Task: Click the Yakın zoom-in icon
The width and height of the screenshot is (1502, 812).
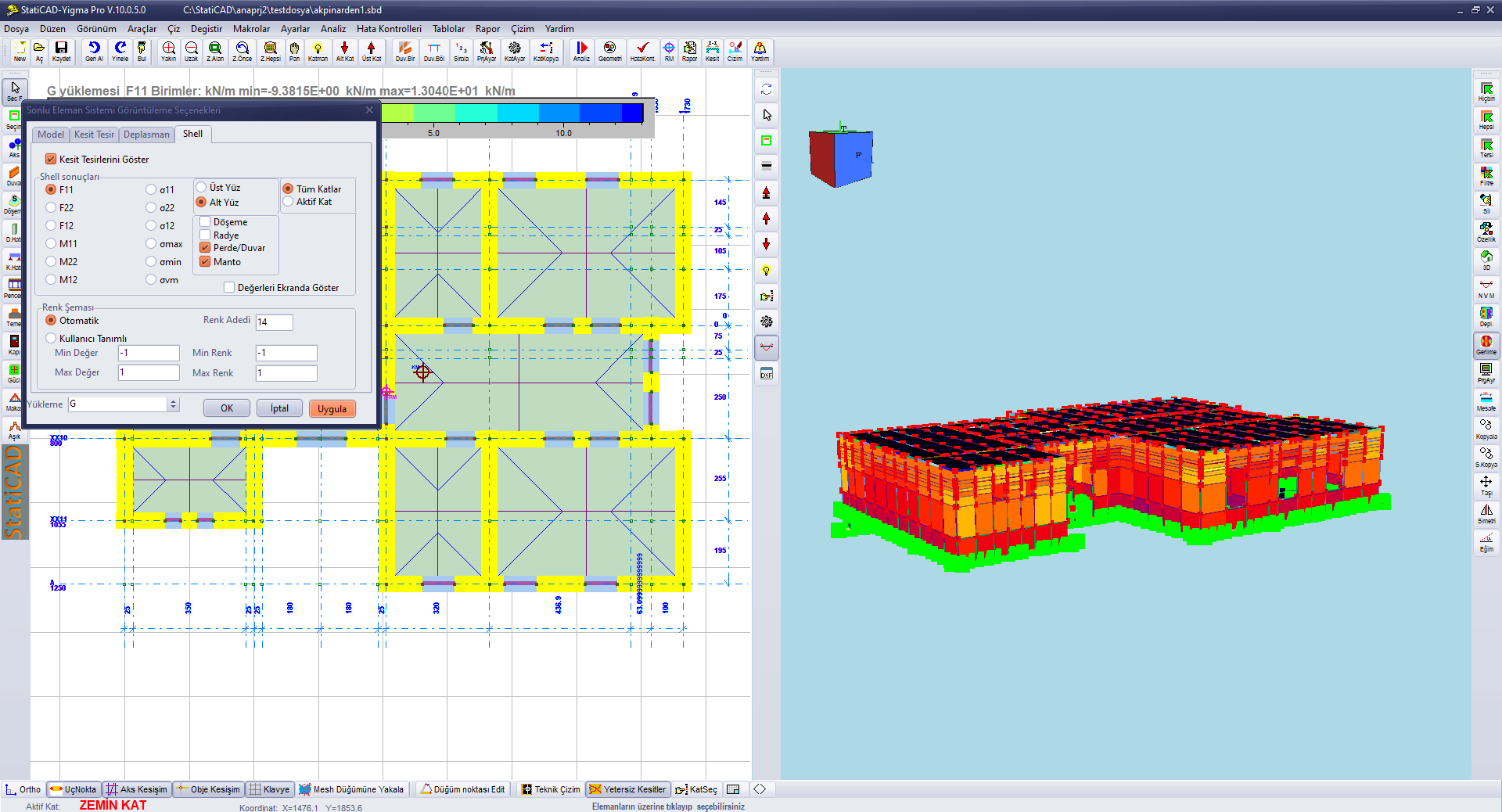Action: [x=168, y=52]
